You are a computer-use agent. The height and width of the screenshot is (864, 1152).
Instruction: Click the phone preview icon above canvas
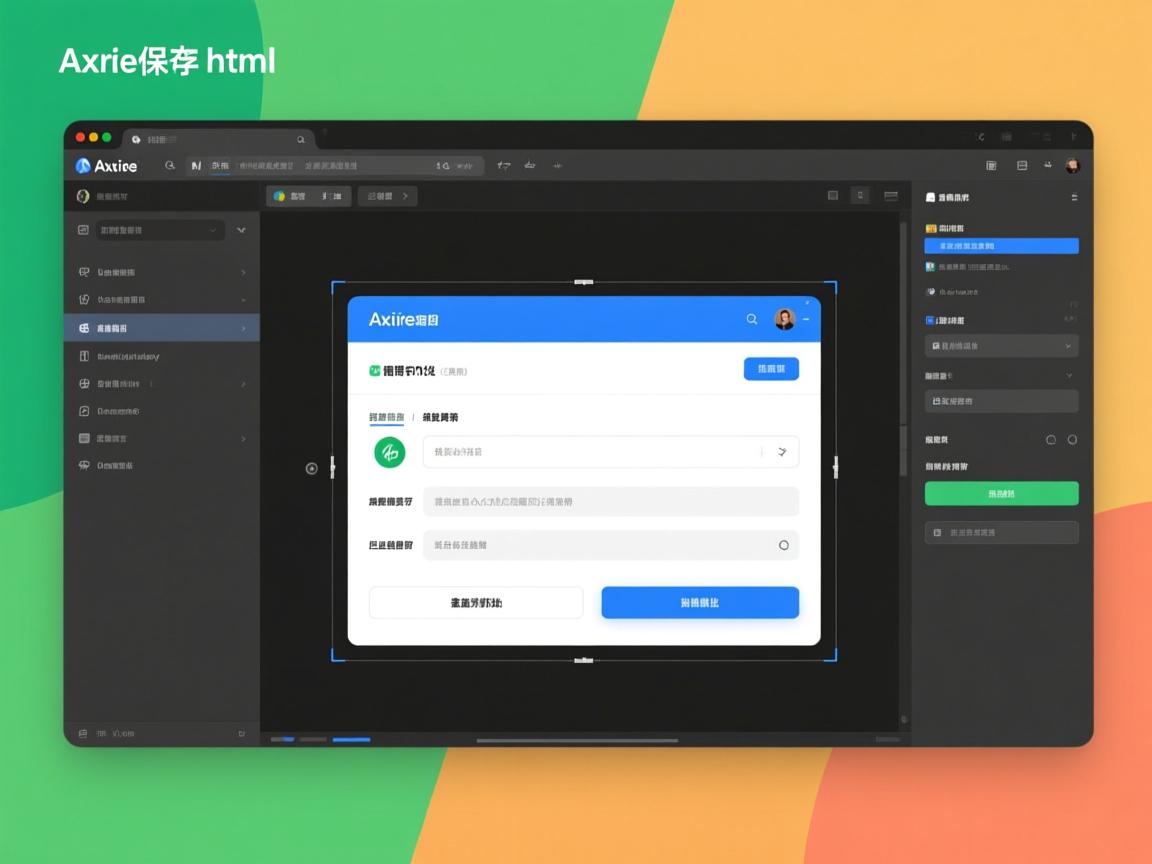pos(860,196)
